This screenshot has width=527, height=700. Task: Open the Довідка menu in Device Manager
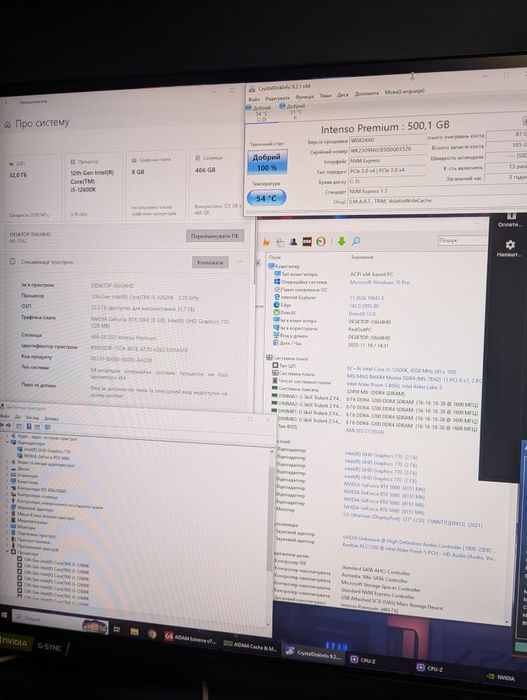tap(51, 419)
